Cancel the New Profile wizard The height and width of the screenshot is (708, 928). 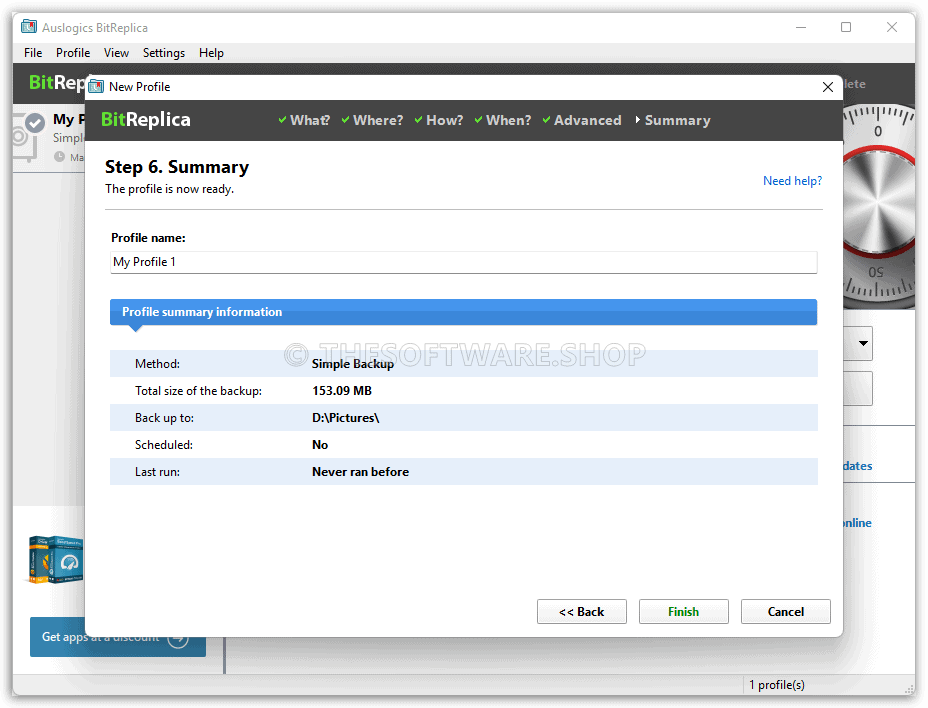(x=785, y=612)
